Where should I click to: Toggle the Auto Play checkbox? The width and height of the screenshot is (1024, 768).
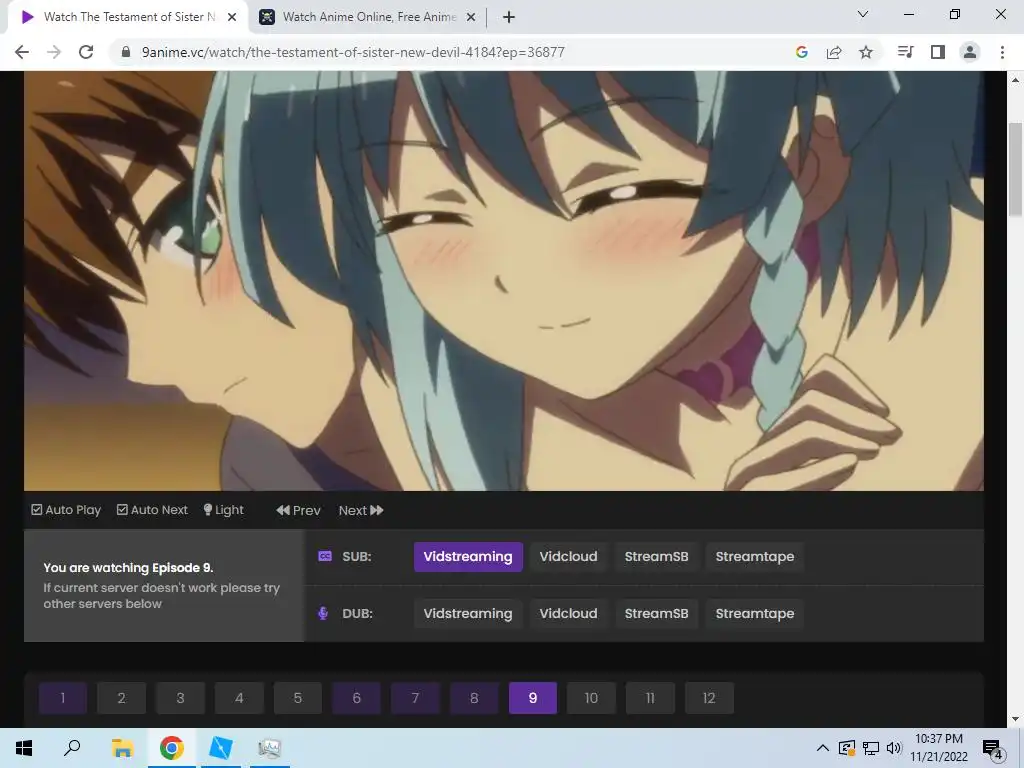click(66, 510)
